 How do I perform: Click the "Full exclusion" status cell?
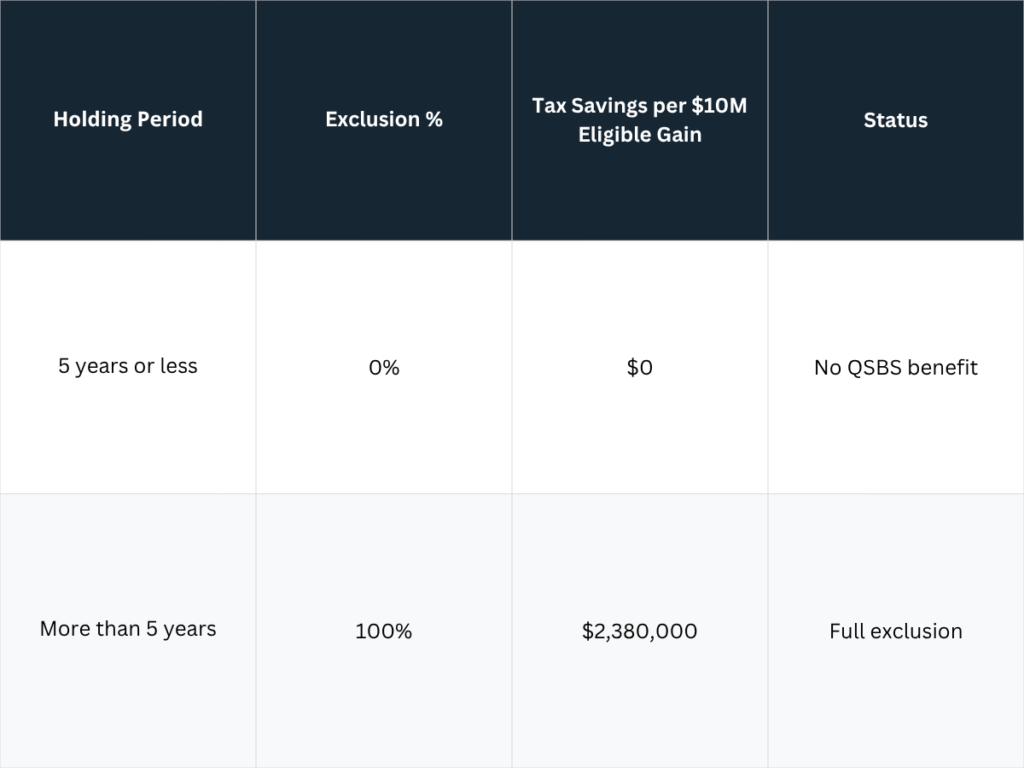tap(896, 631)
